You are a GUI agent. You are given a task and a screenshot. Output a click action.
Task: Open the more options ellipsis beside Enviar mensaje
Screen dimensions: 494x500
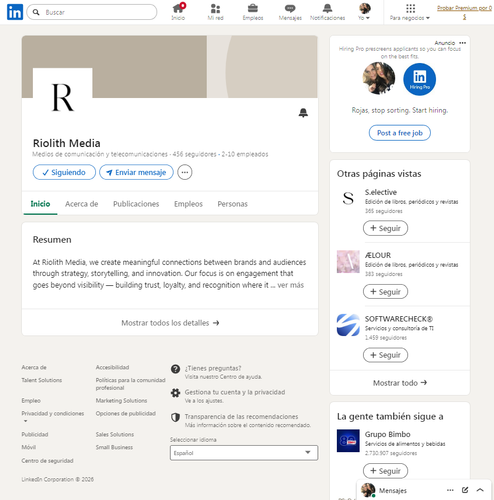point(185,172)
